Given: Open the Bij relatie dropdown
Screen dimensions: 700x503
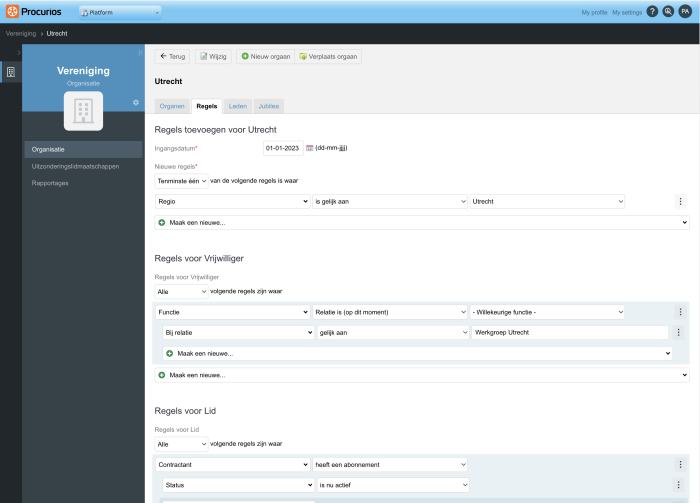Looking at the screenshot, I should (x=238, y=333).
